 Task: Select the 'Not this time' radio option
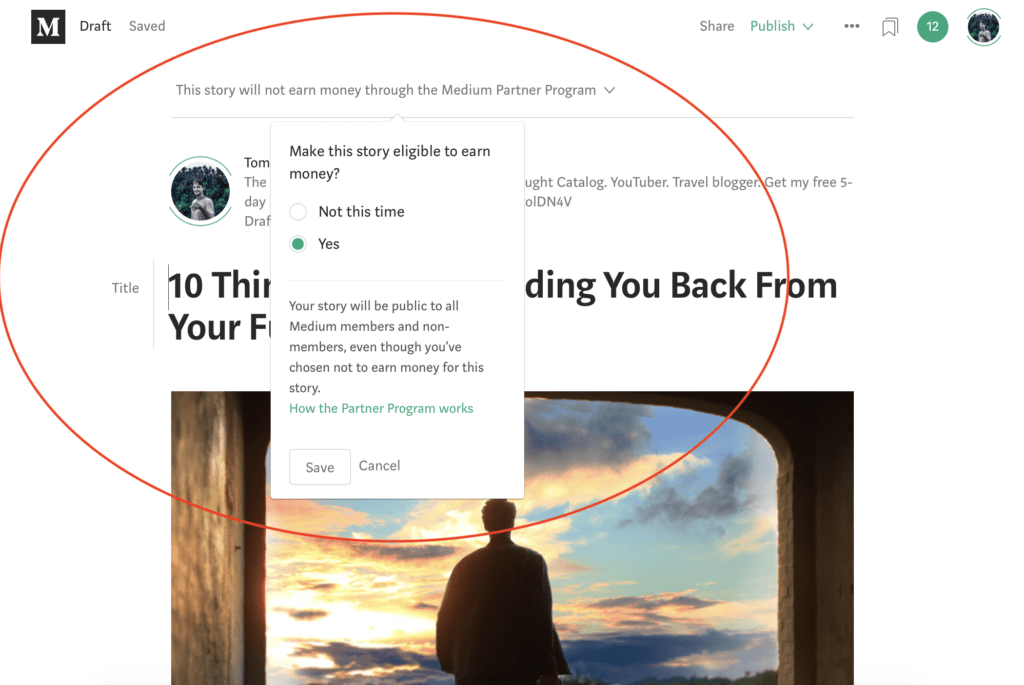(x=298, y=212)
